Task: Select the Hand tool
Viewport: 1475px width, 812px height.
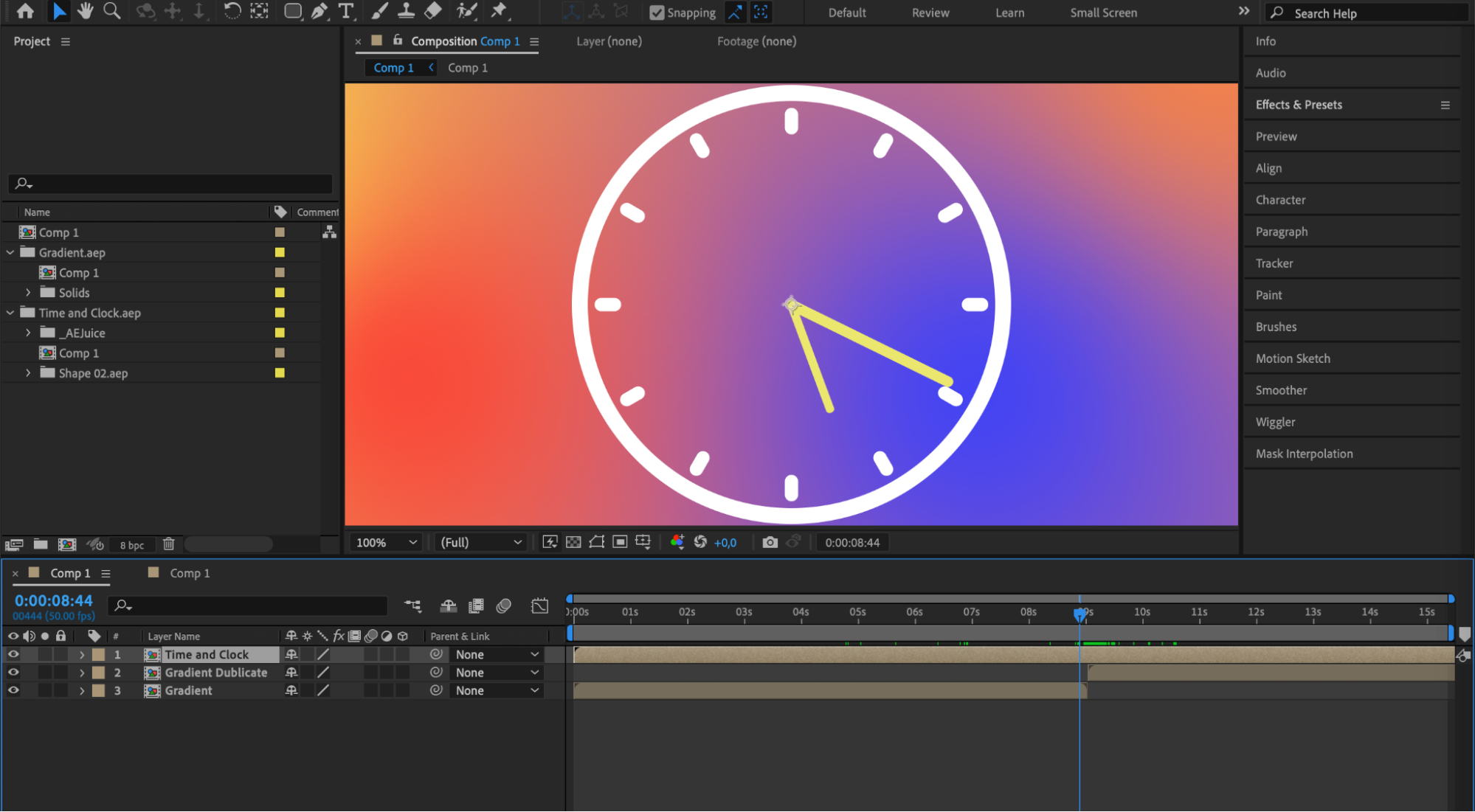Action: [86, 11]
